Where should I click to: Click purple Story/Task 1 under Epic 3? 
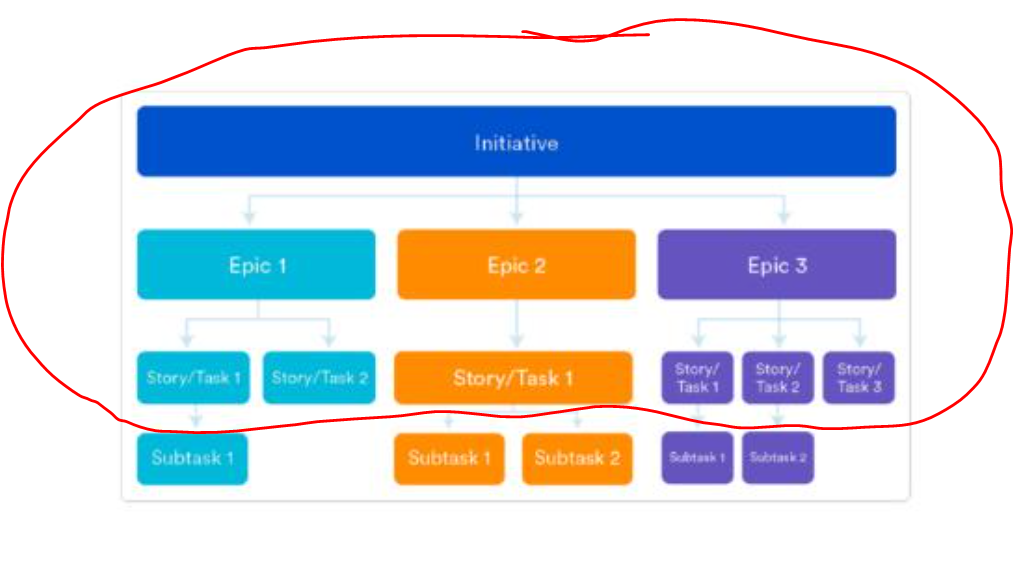pyautogui.click(x=697, y=378)
